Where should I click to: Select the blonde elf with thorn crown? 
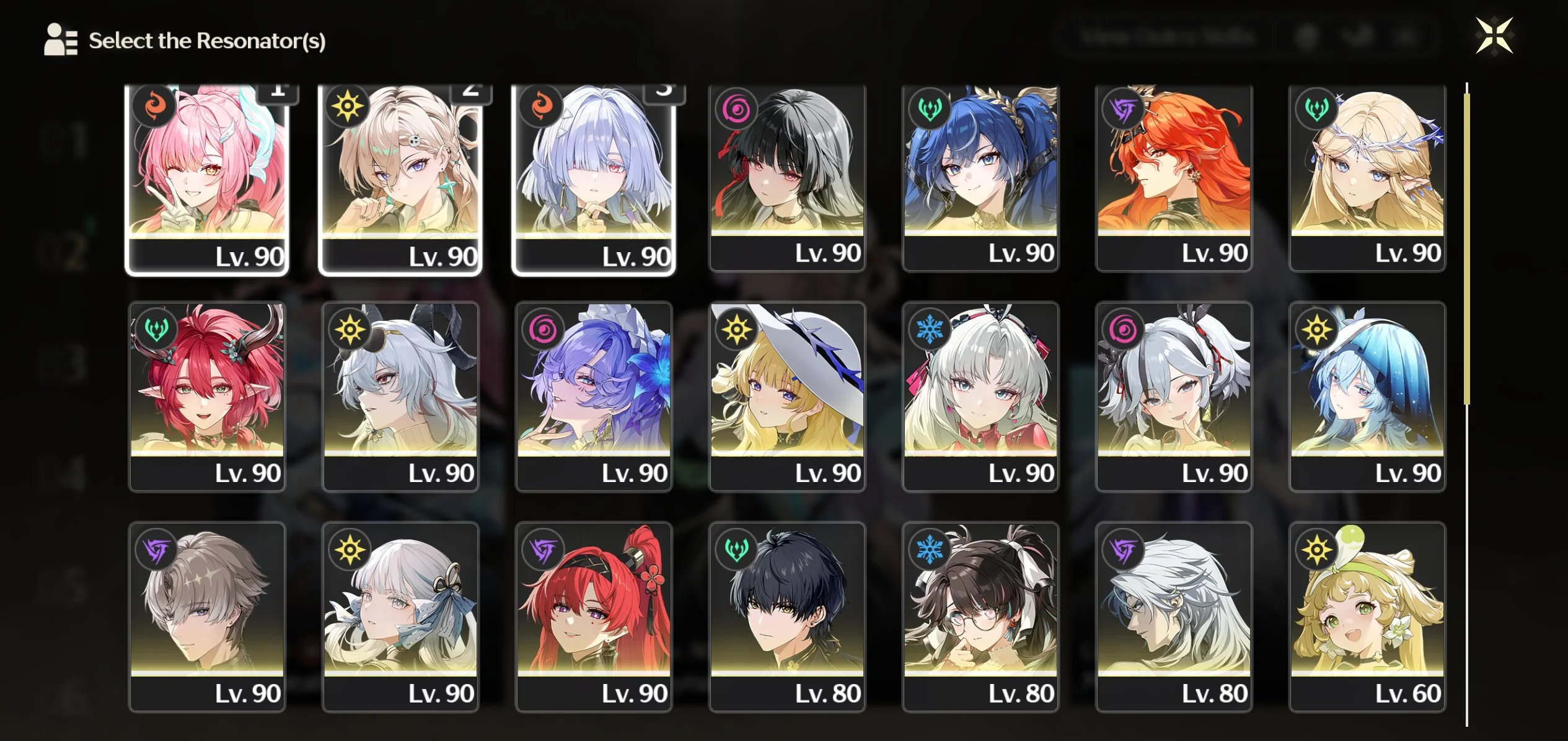coord(1367,178)
